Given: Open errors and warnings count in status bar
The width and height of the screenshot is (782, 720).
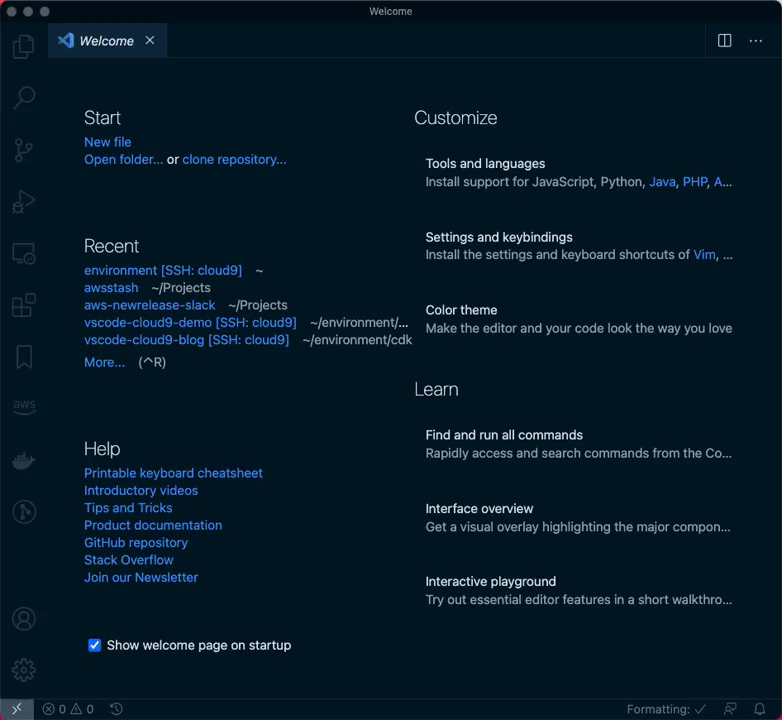Looking at the screenshot, I should [68, 709].
